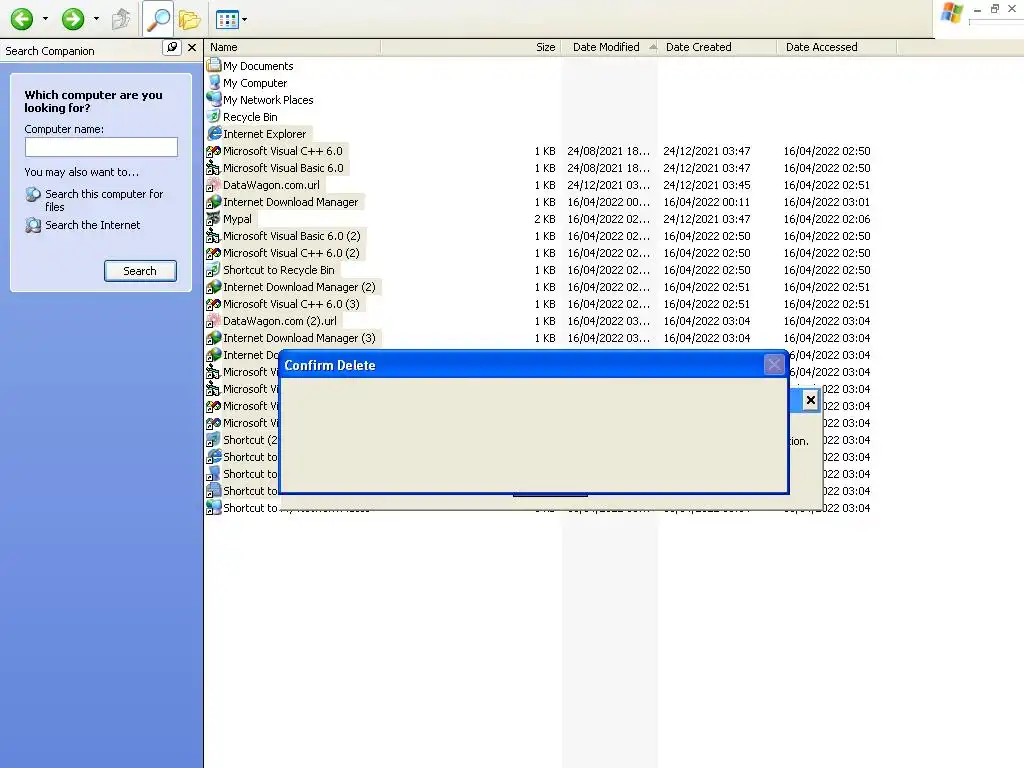Open the Forward history dropdown arrow

(x=96, y=19)
